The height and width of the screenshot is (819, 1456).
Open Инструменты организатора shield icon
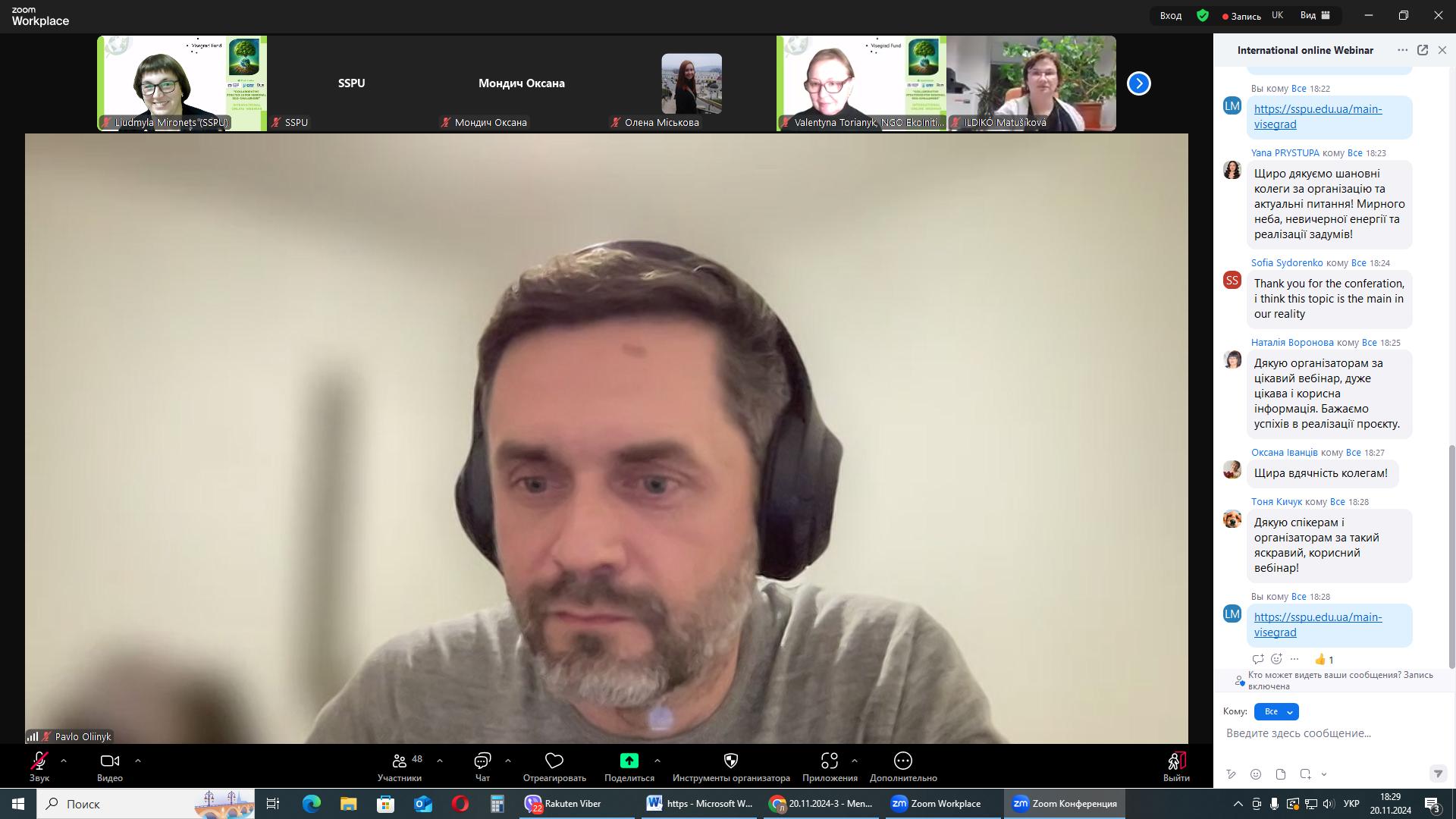point(731,761)
